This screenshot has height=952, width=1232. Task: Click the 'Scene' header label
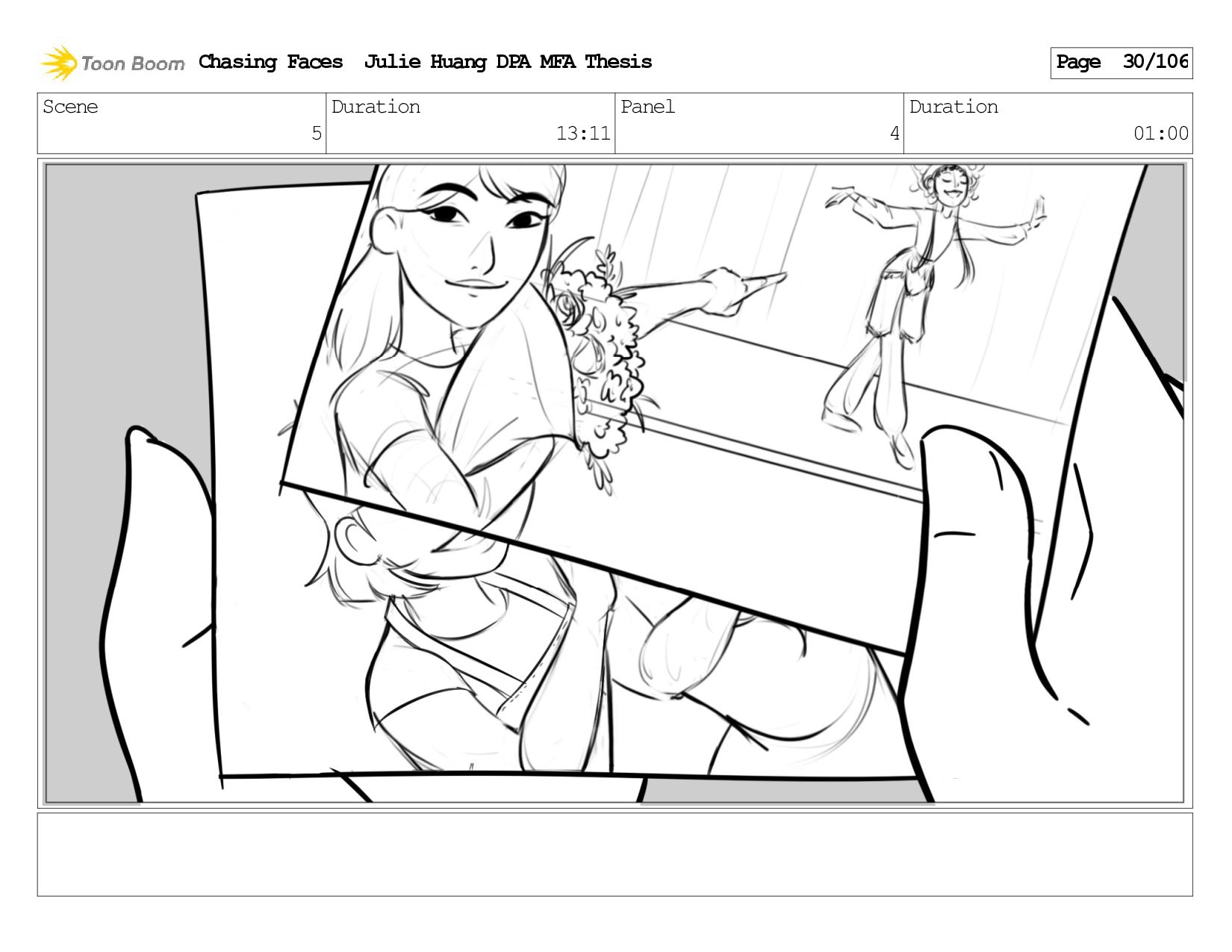click(70, 107)
